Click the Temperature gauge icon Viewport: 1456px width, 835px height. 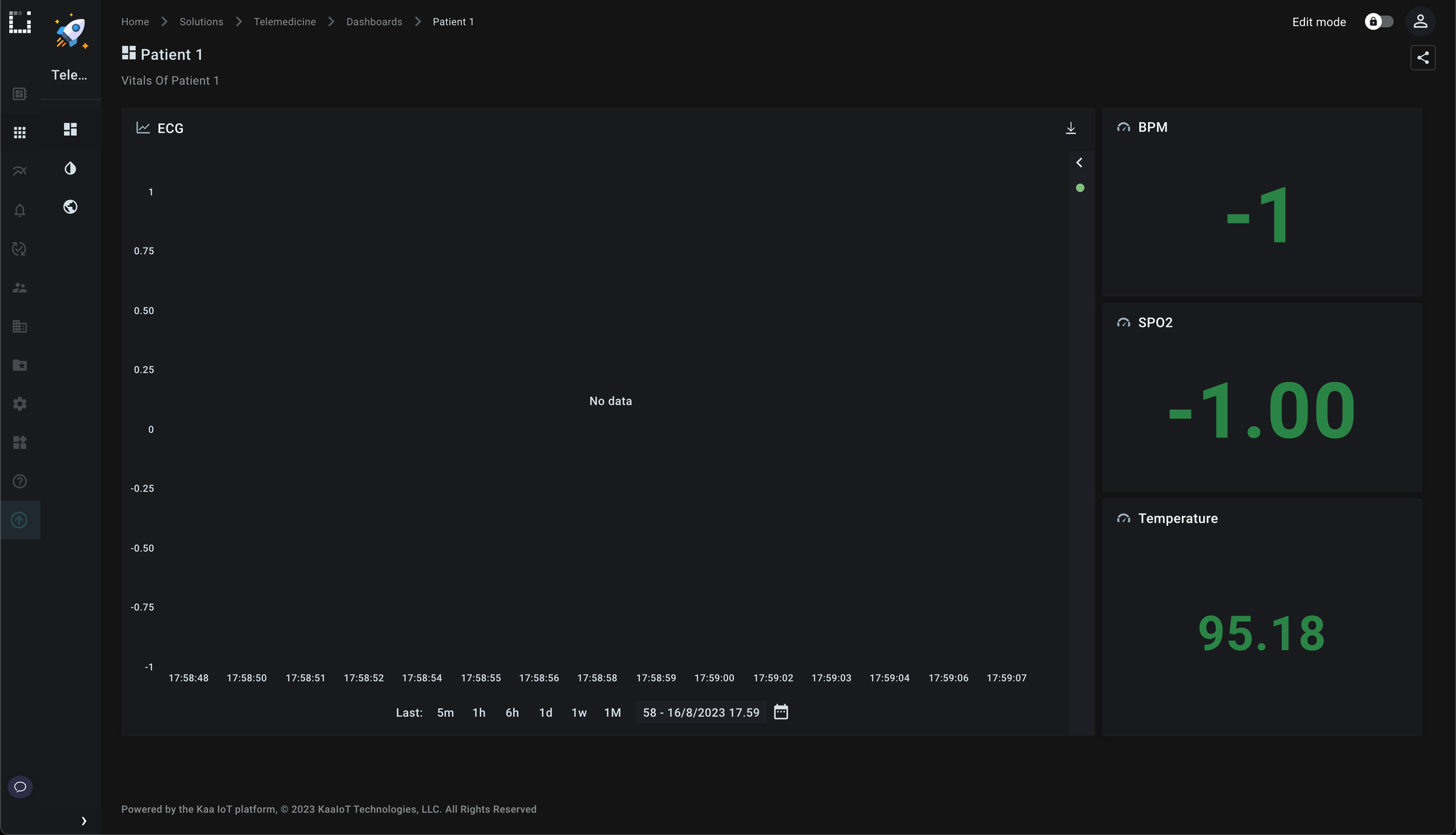(1124, 518)
